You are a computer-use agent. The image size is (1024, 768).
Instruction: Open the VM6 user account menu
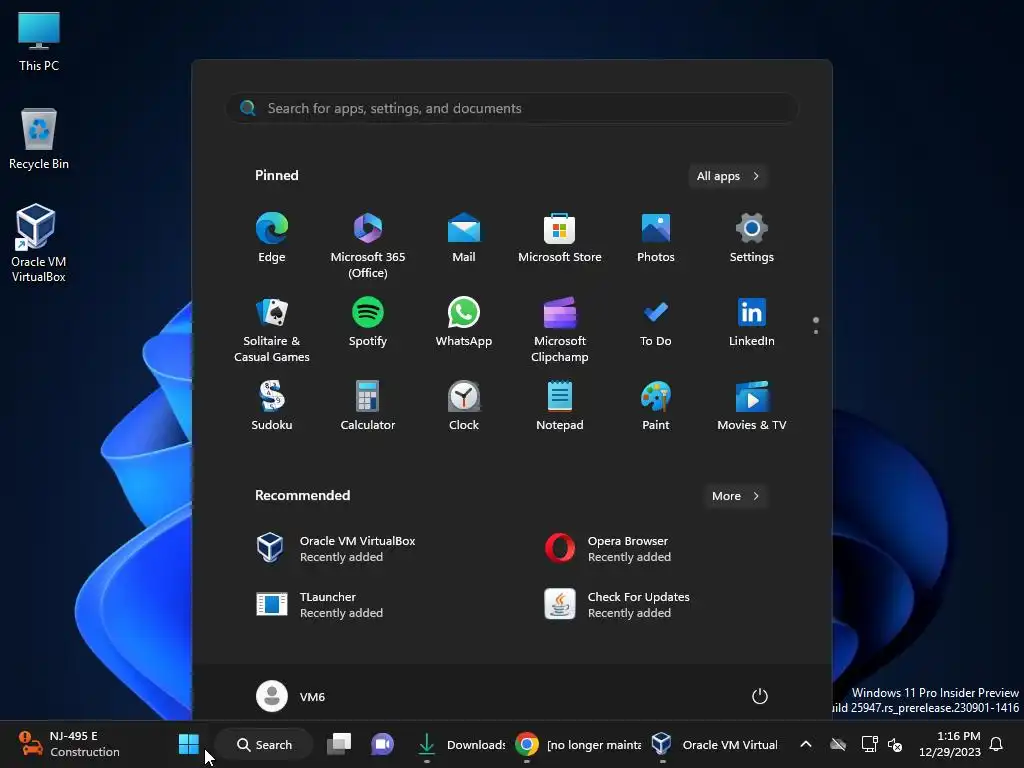pos(291,696)
